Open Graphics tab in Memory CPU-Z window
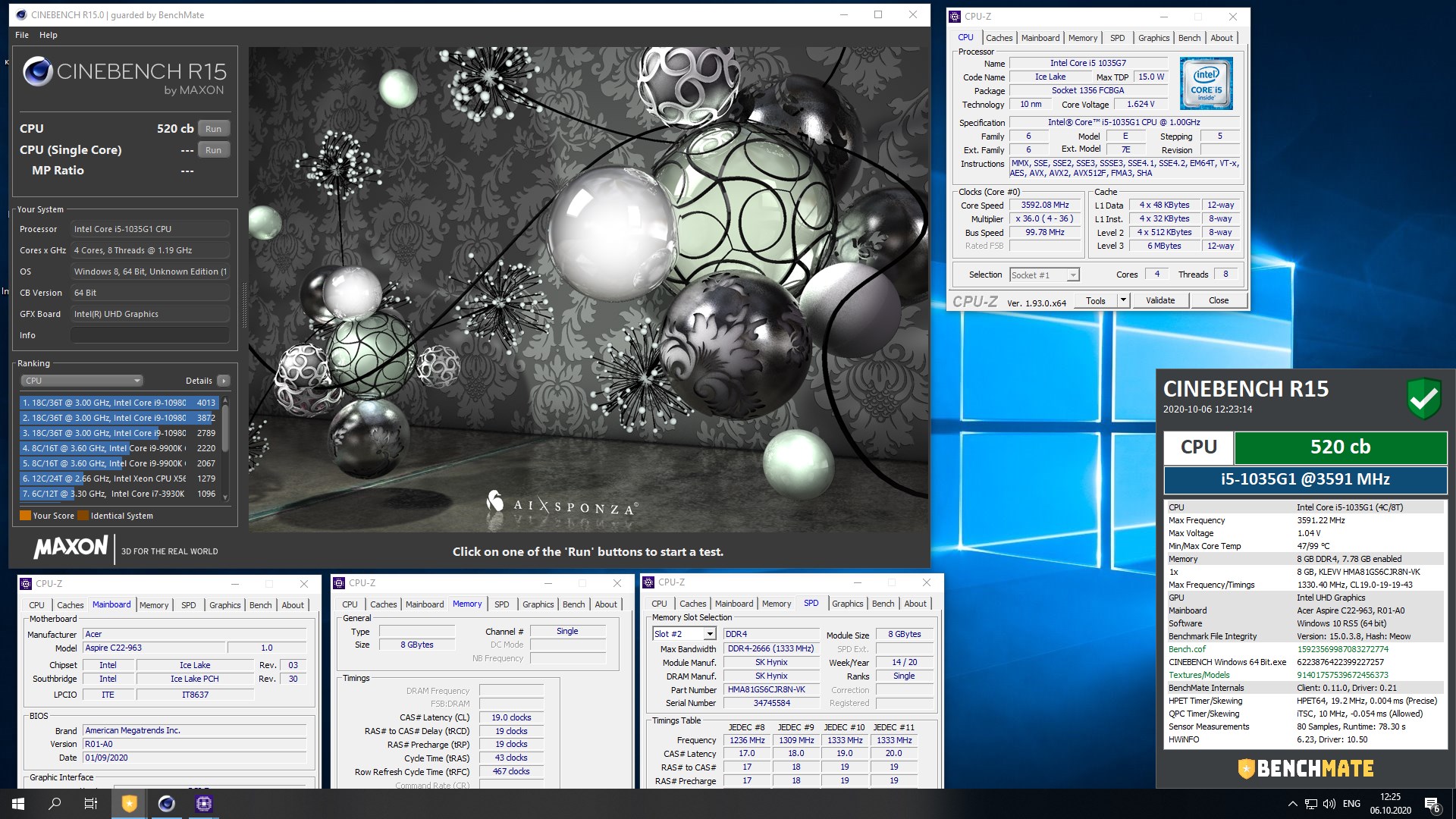 point(538,604)
